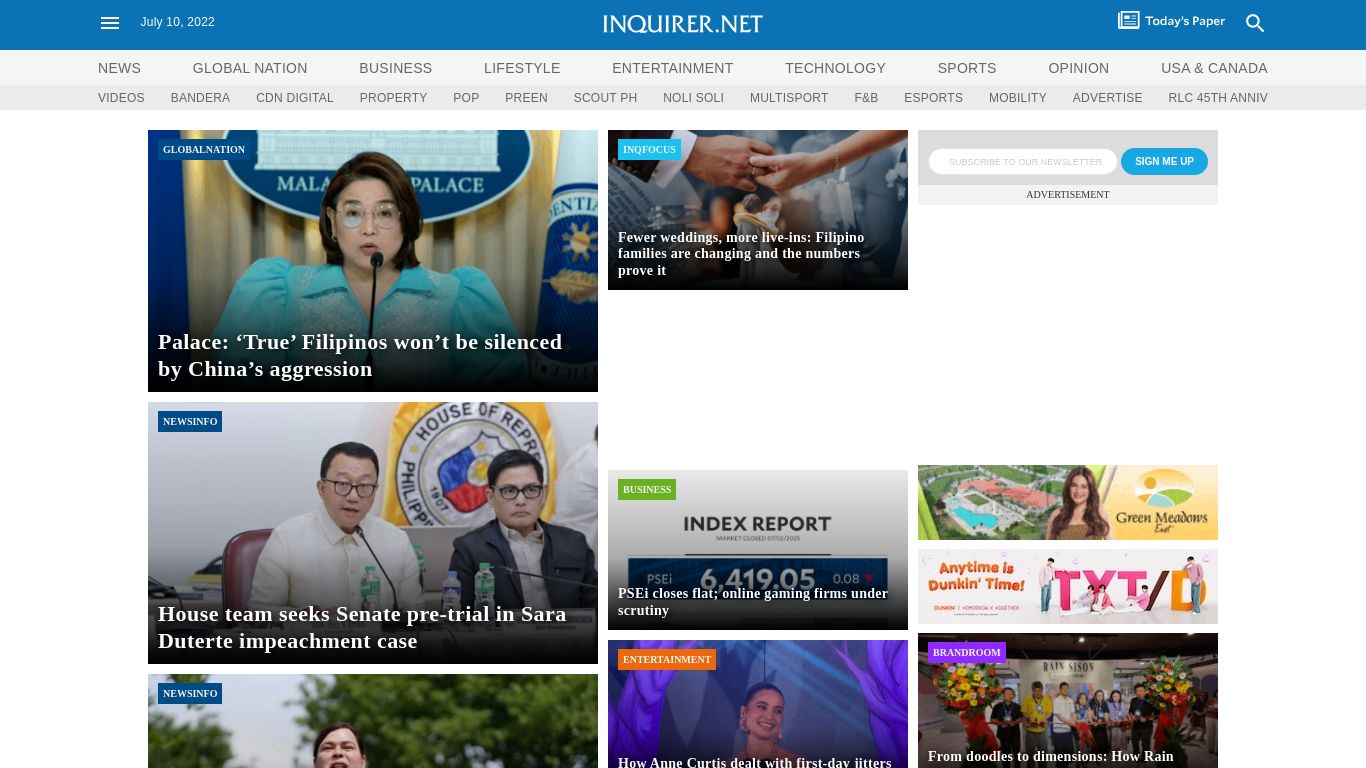Click the SIGN ME UP button
Screen dimensions: 1366x768
pos(1164,162)
